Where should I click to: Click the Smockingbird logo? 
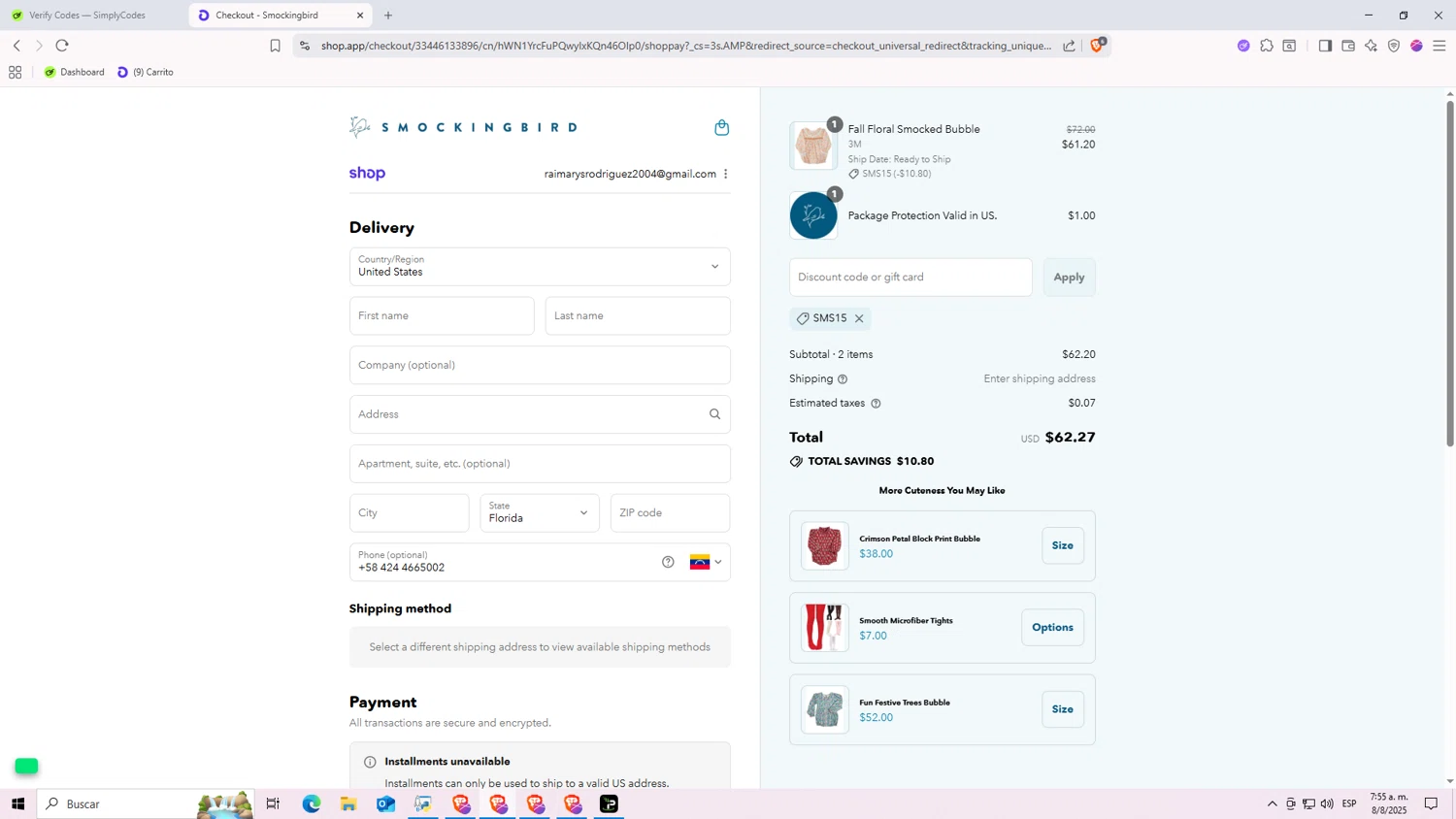[x=464, y=127]
